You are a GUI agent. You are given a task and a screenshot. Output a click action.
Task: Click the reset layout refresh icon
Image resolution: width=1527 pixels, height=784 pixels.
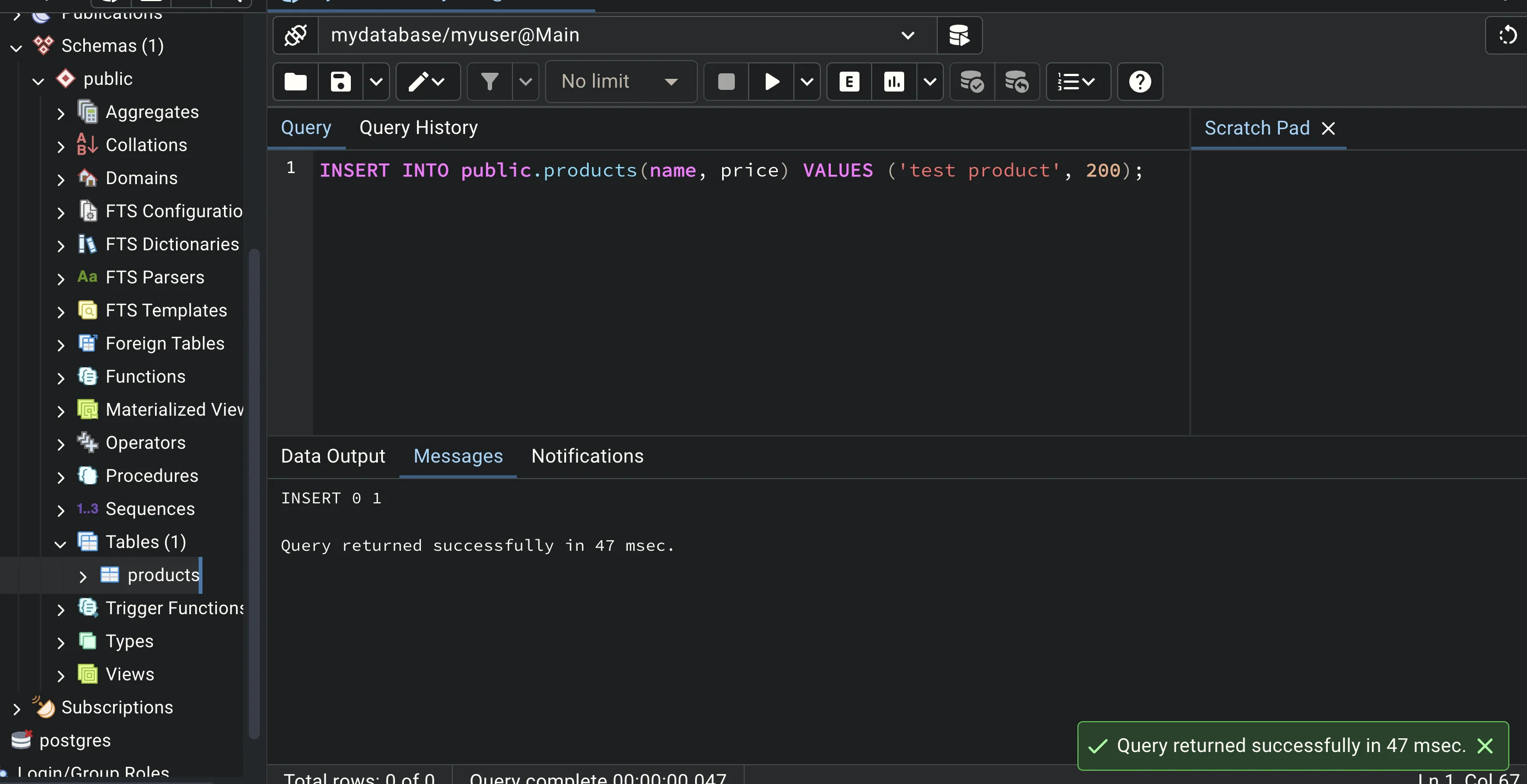pos(1507,35)
